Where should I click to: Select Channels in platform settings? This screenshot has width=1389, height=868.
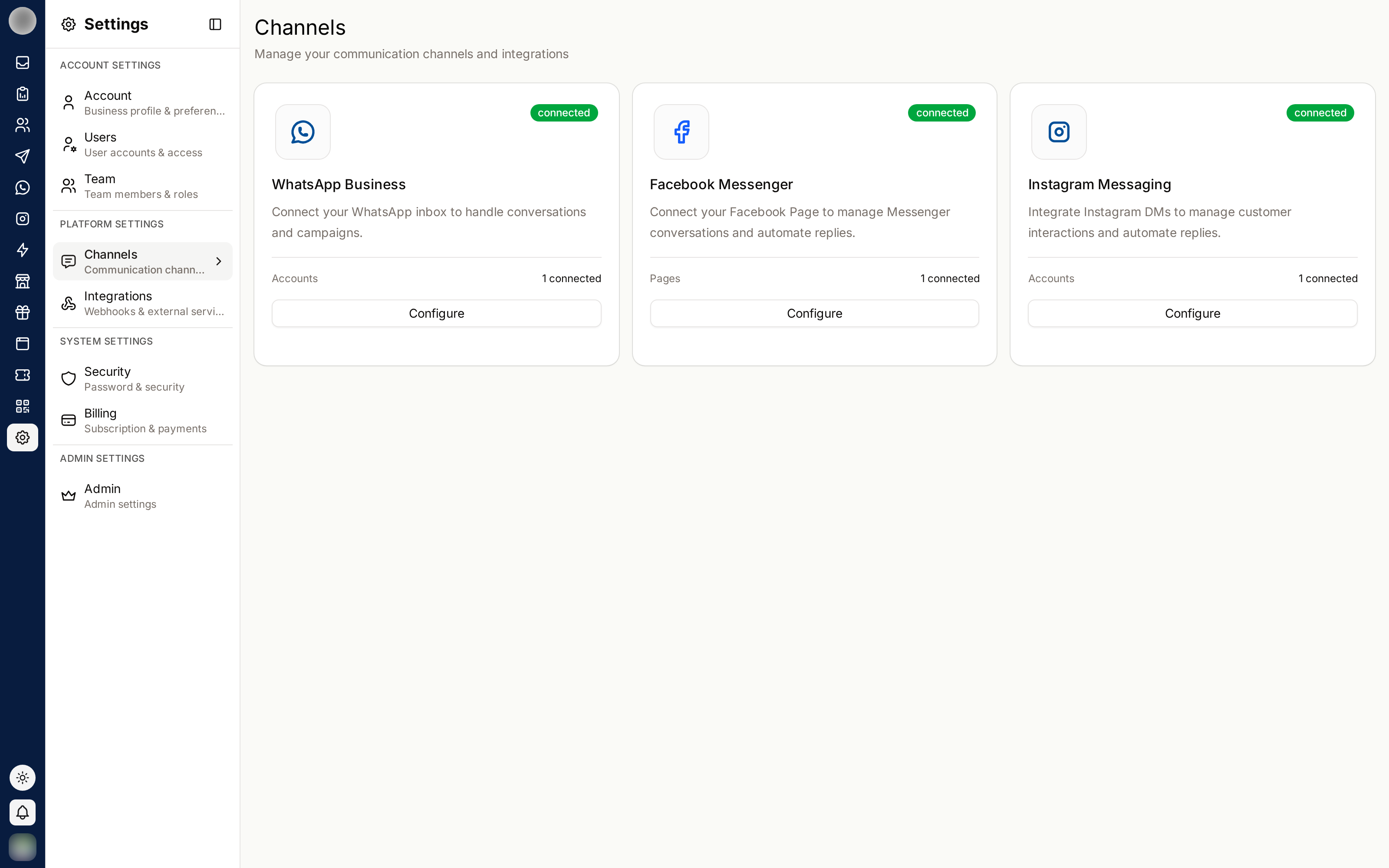[143, 262]
